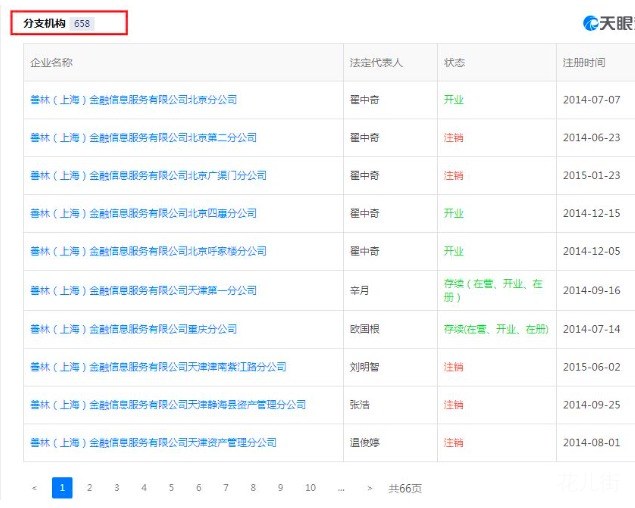Screen dimensions: 635x508
Task: Click registration date 2014-07-07
Action: point(592,100)
